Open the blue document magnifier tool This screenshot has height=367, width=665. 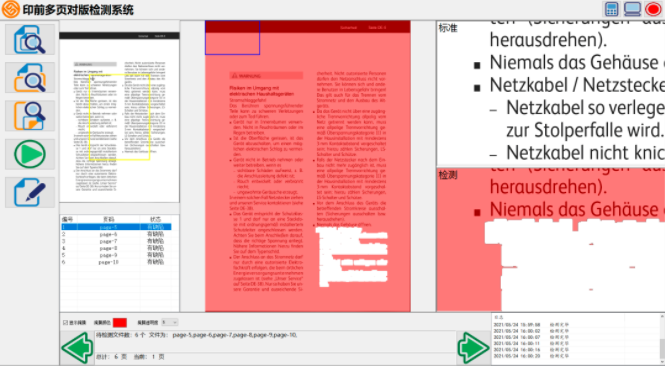click(x=30, y=39)
